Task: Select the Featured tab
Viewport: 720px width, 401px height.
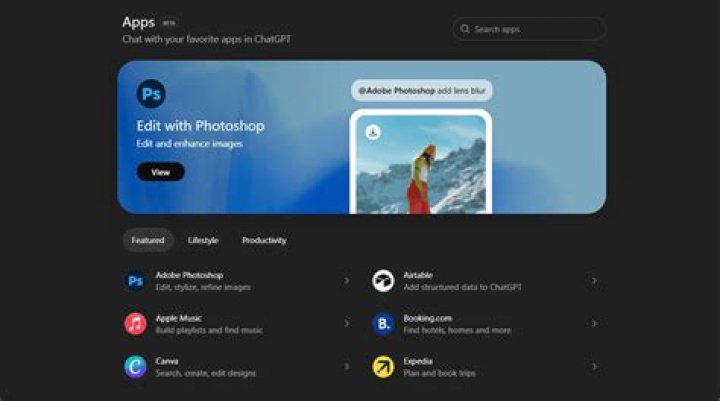Action: tap(148, 240)
